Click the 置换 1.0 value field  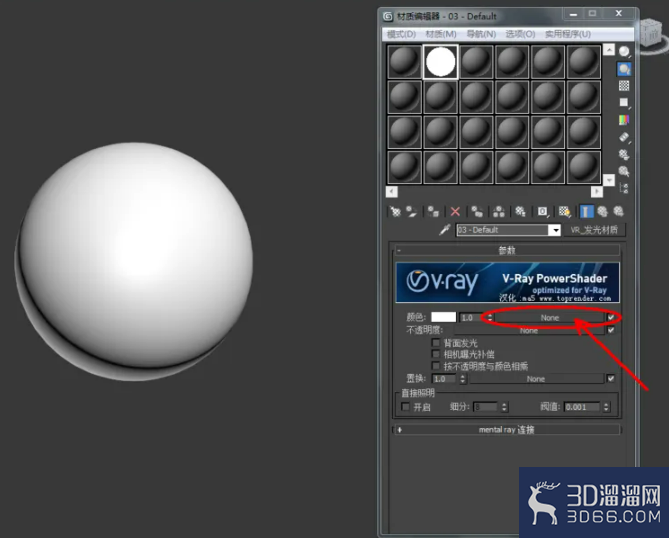pos(445,379)
